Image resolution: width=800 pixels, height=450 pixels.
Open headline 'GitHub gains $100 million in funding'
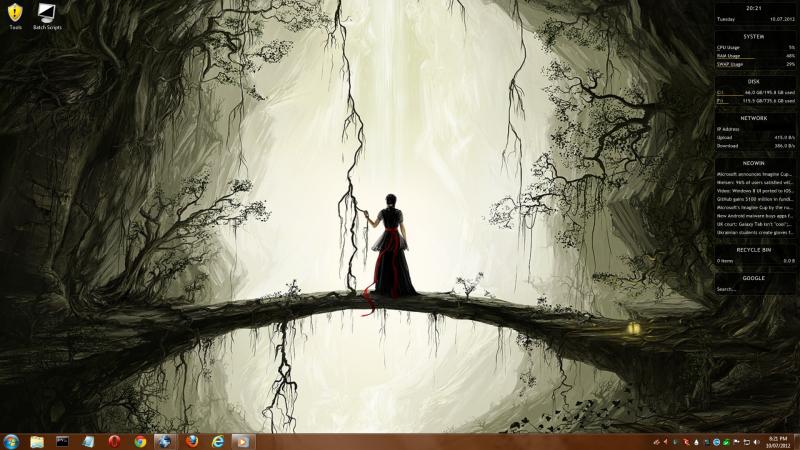(x=755, y=199)
